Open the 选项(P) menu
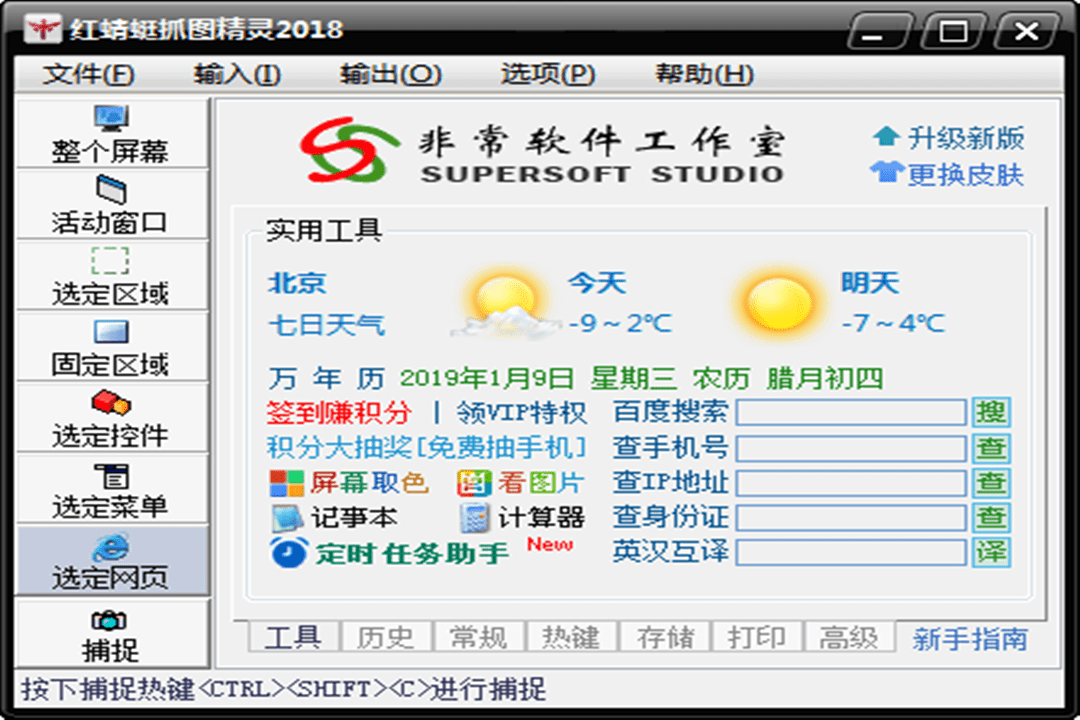 pos(548,74)
